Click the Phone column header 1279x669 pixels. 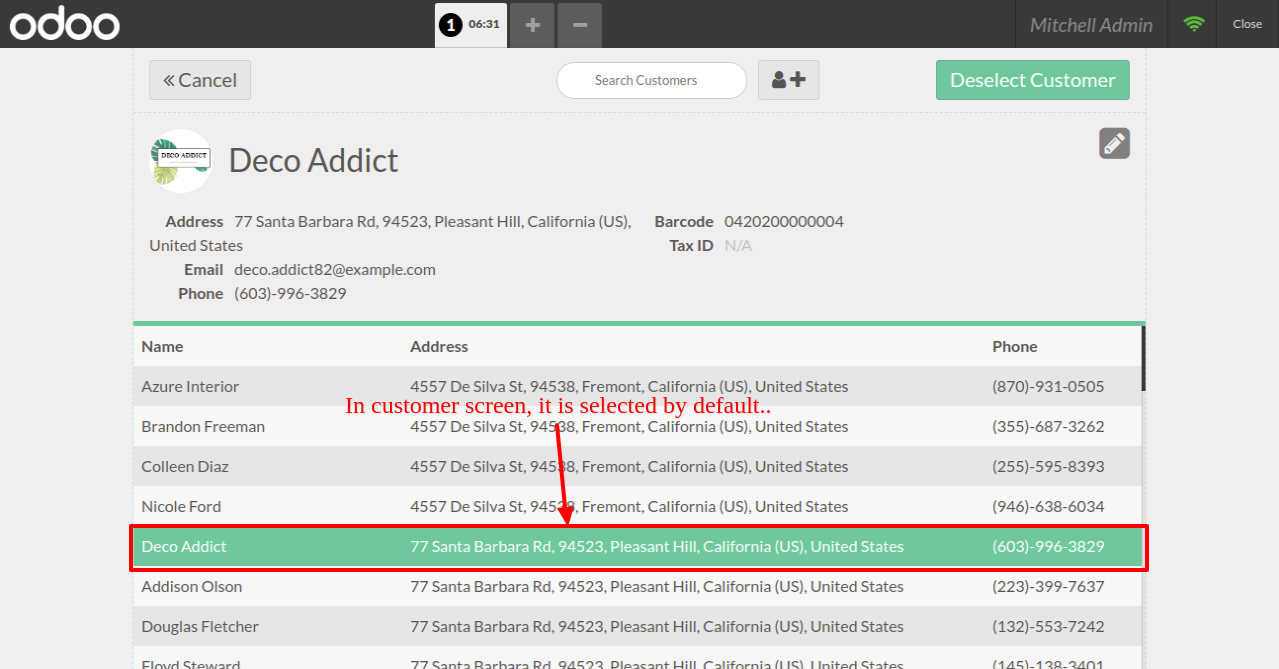[1014, 346]
